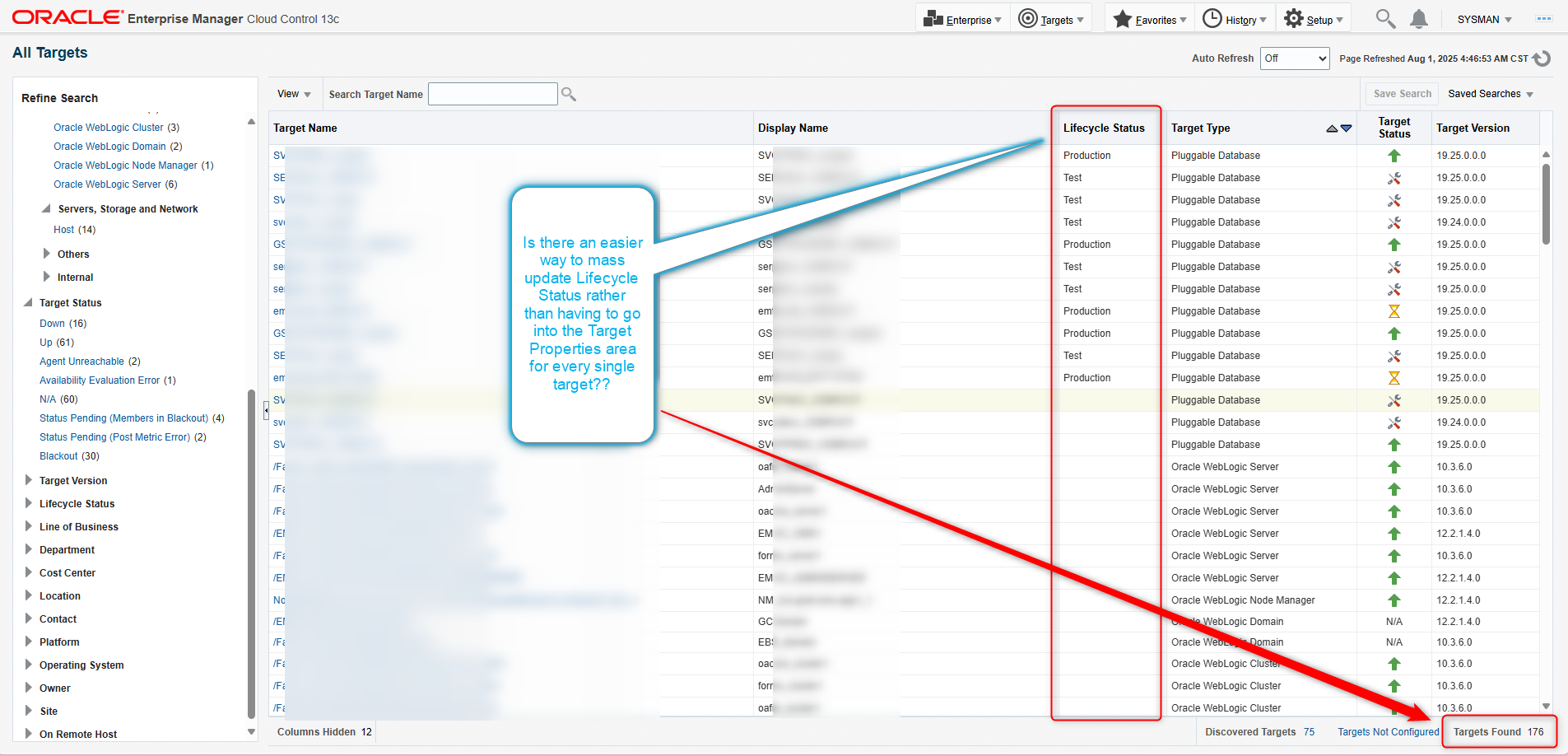Click the hourglass status icon in eleventh row
The width and height of the screenshot is (1568, 756).
click(x=1394, y=378)
